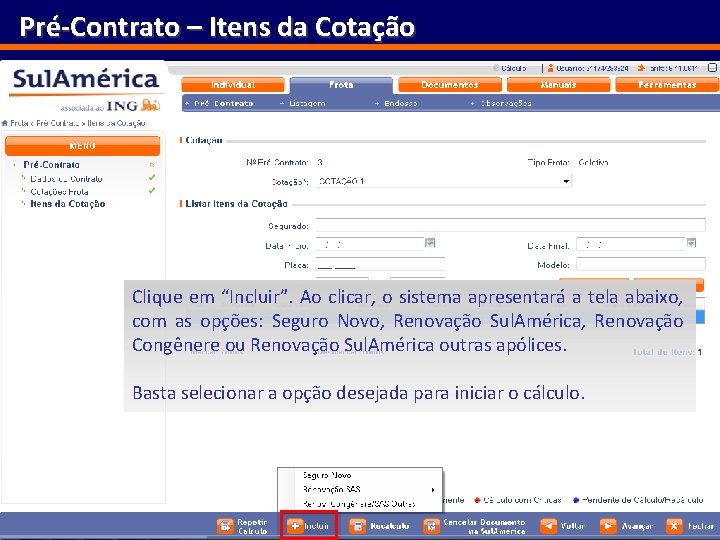Screen dimensions: 720x540
Task: Focus the Segurado input field
Action: (511, 225)
